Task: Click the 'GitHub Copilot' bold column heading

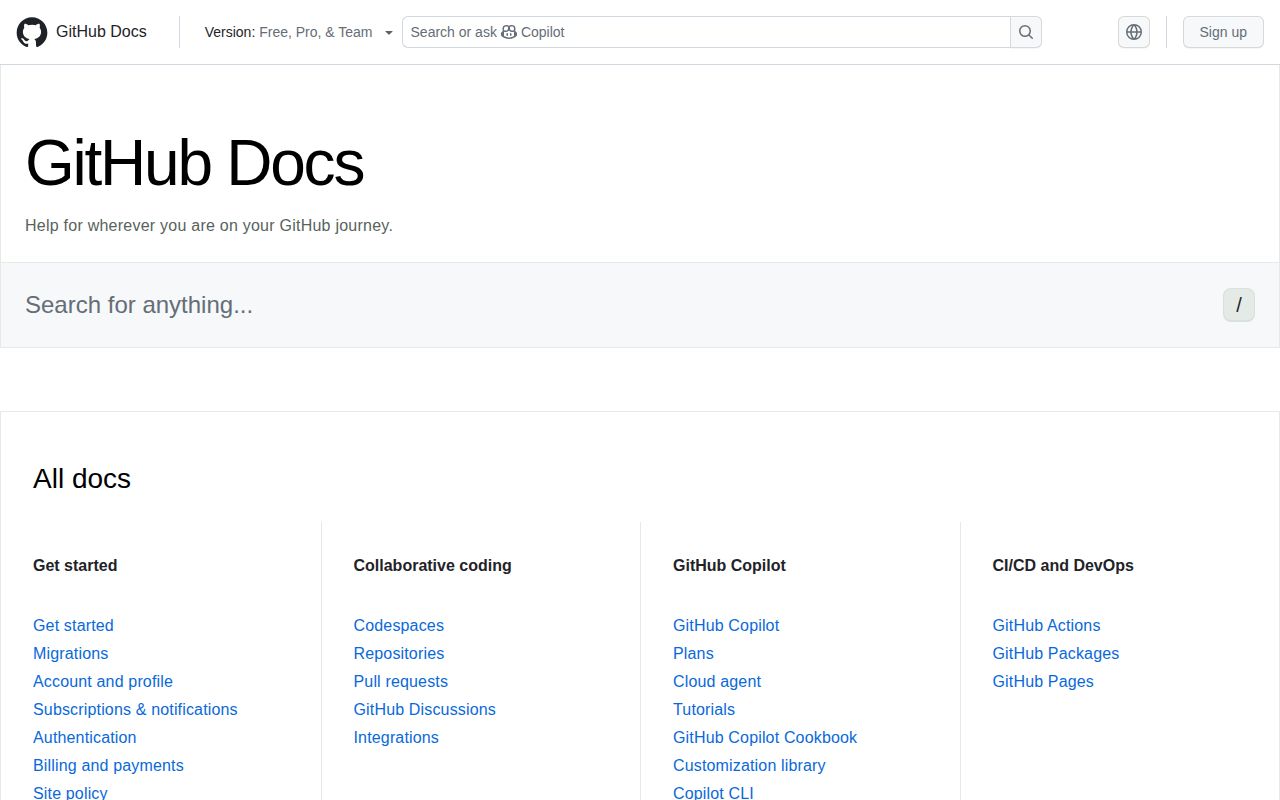Action: tap(729, 565)
